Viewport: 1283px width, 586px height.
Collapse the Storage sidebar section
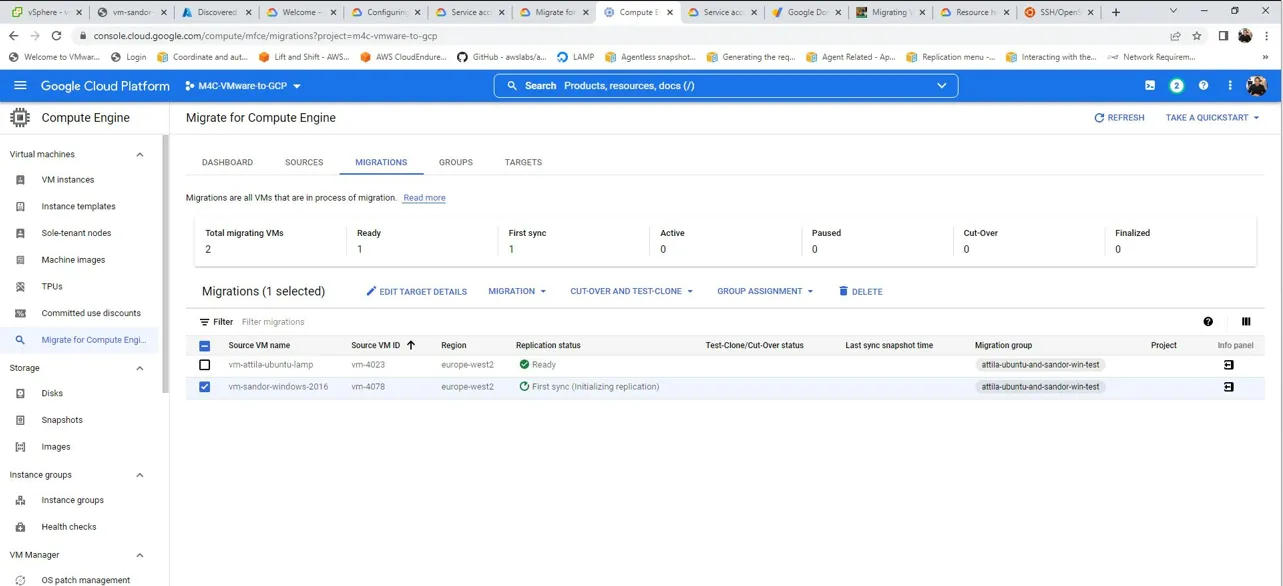[x=140, y=368]
